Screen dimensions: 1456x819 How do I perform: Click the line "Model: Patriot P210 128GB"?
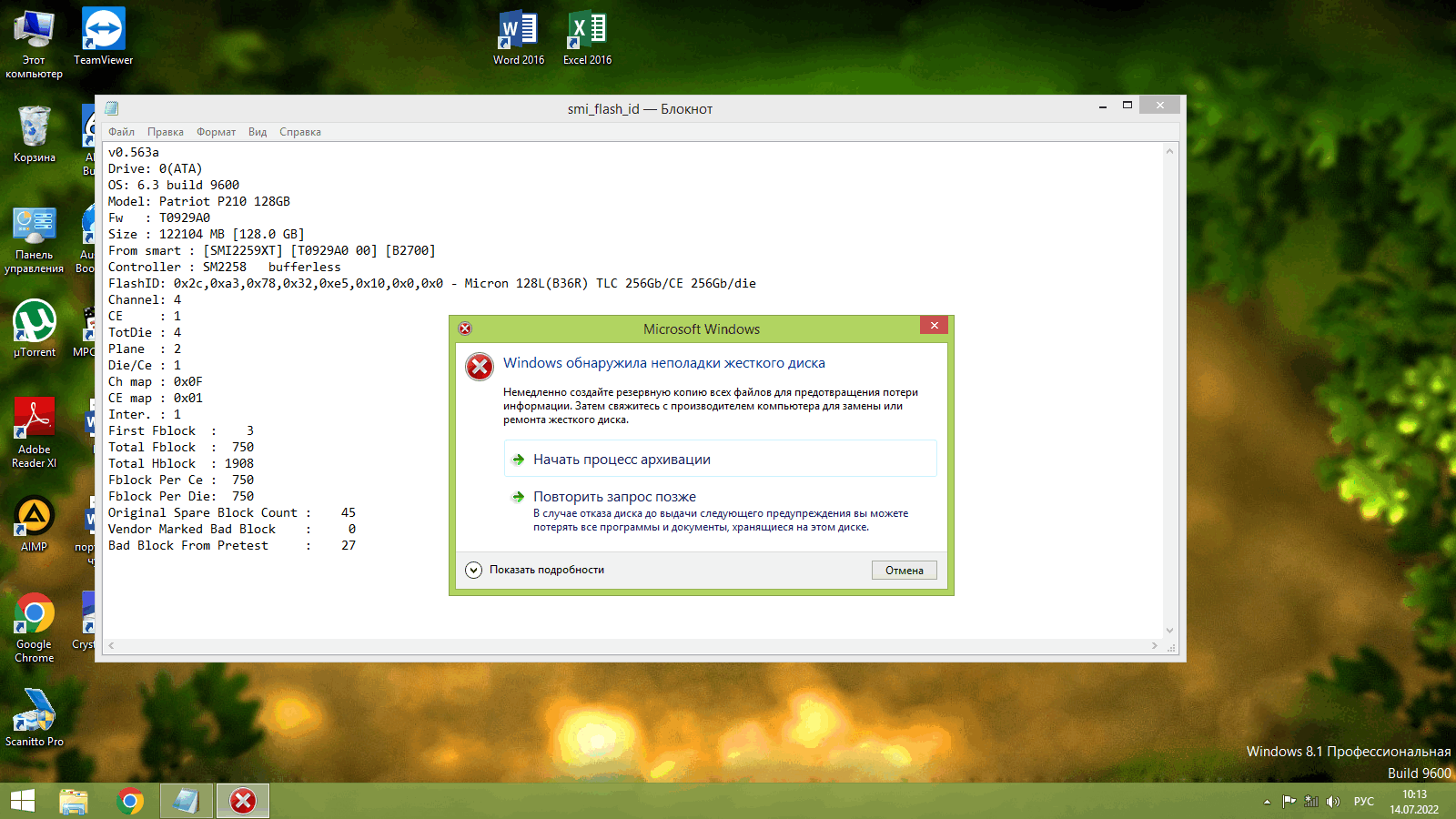click(199, 201)
